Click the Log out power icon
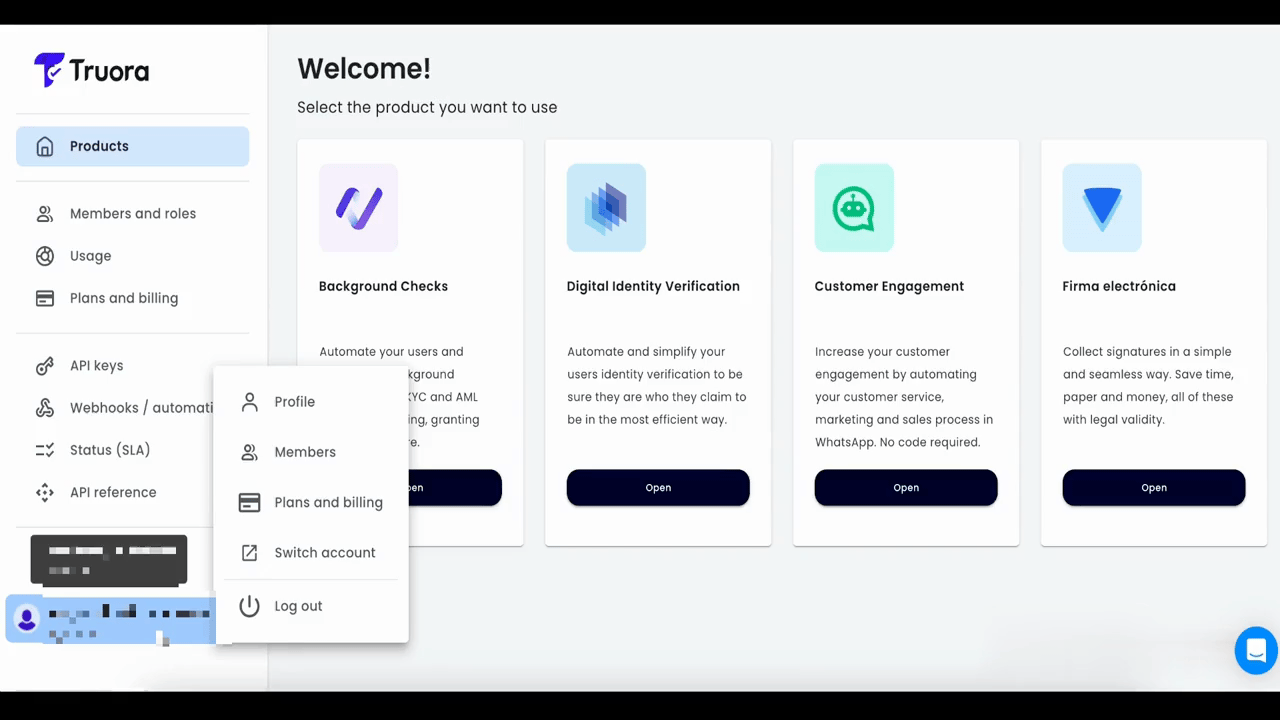 tap(250, 606)
